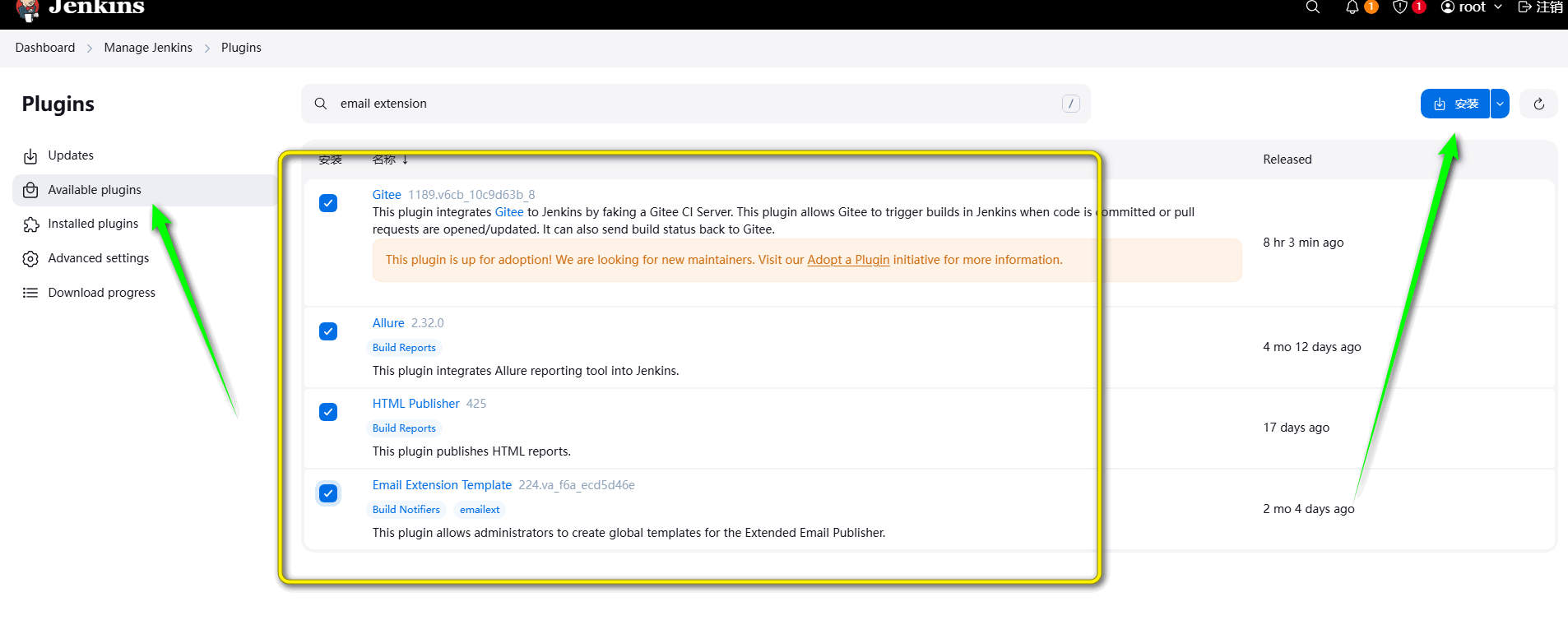Uncheck the Allure plugin checkbox
This screenshot has height=620, width=1568.
pos(328,331)
